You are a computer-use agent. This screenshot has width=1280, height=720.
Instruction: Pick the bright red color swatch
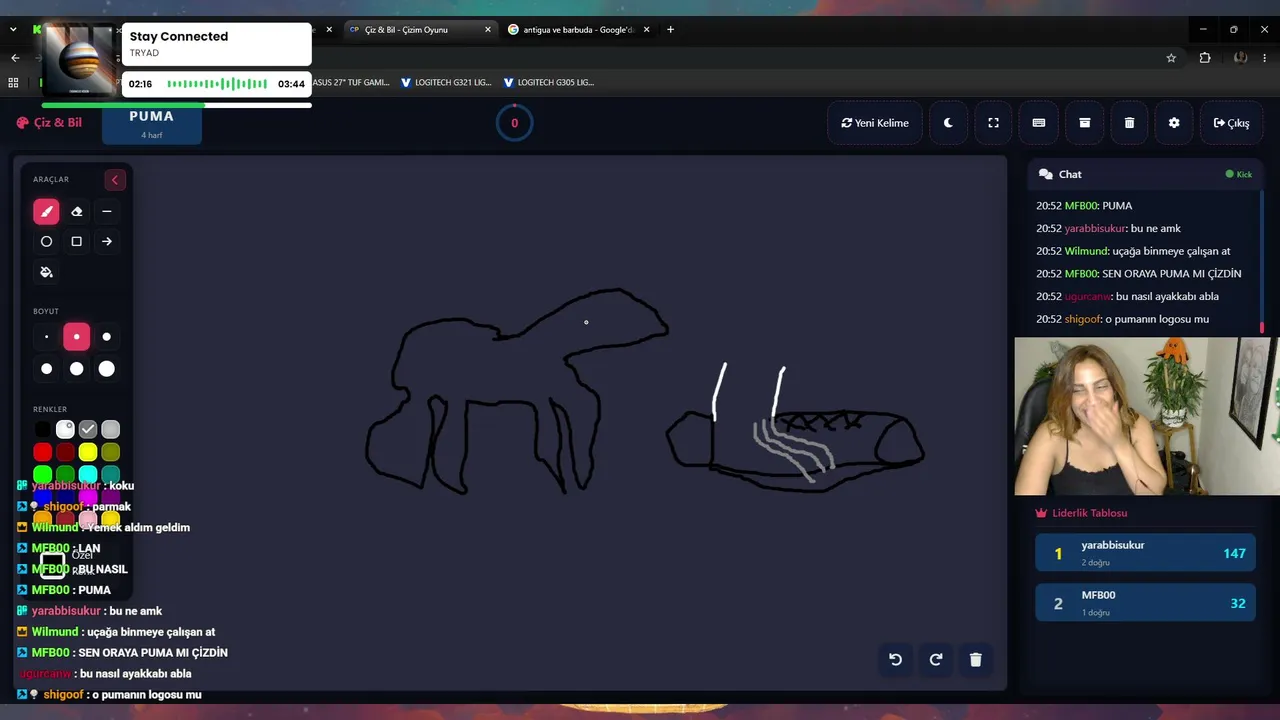coord(42,452)
